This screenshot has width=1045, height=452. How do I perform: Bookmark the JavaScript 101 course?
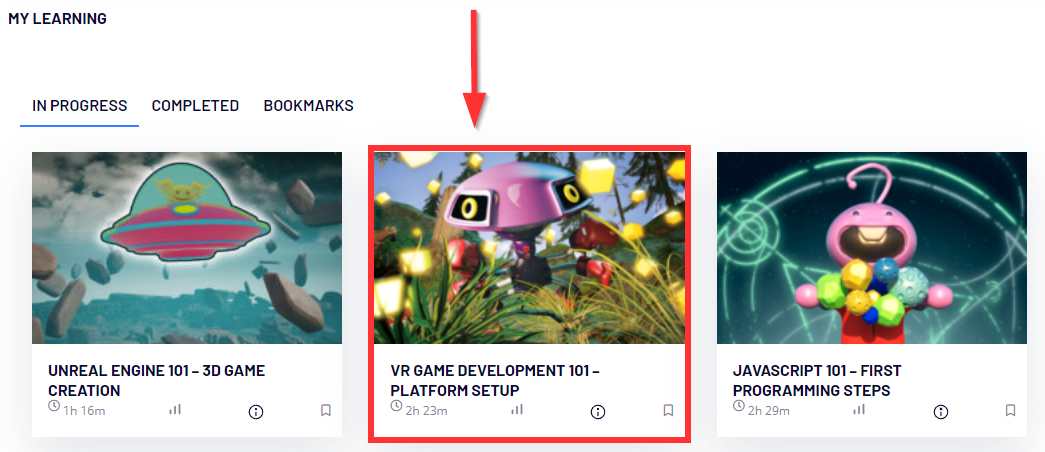[x=1010, y=411]
